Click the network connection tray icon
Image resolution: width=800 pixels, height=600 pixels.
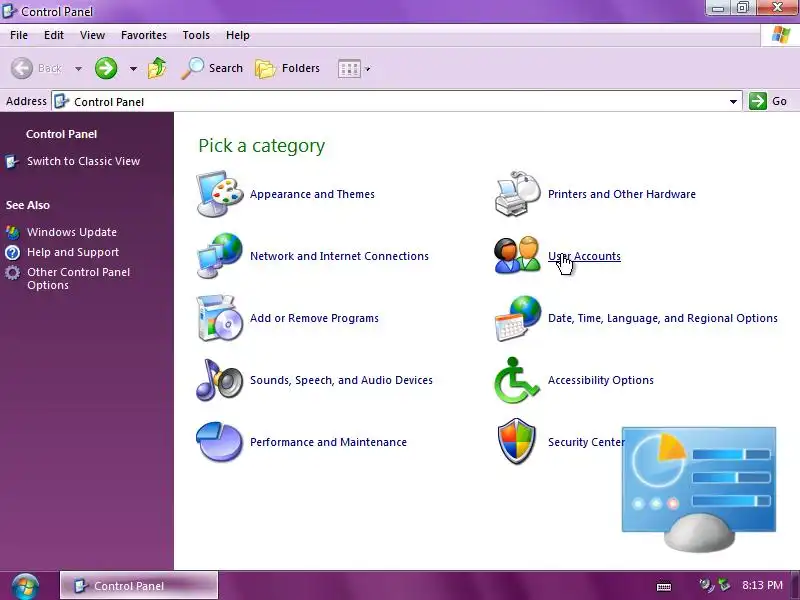(723, 585)
